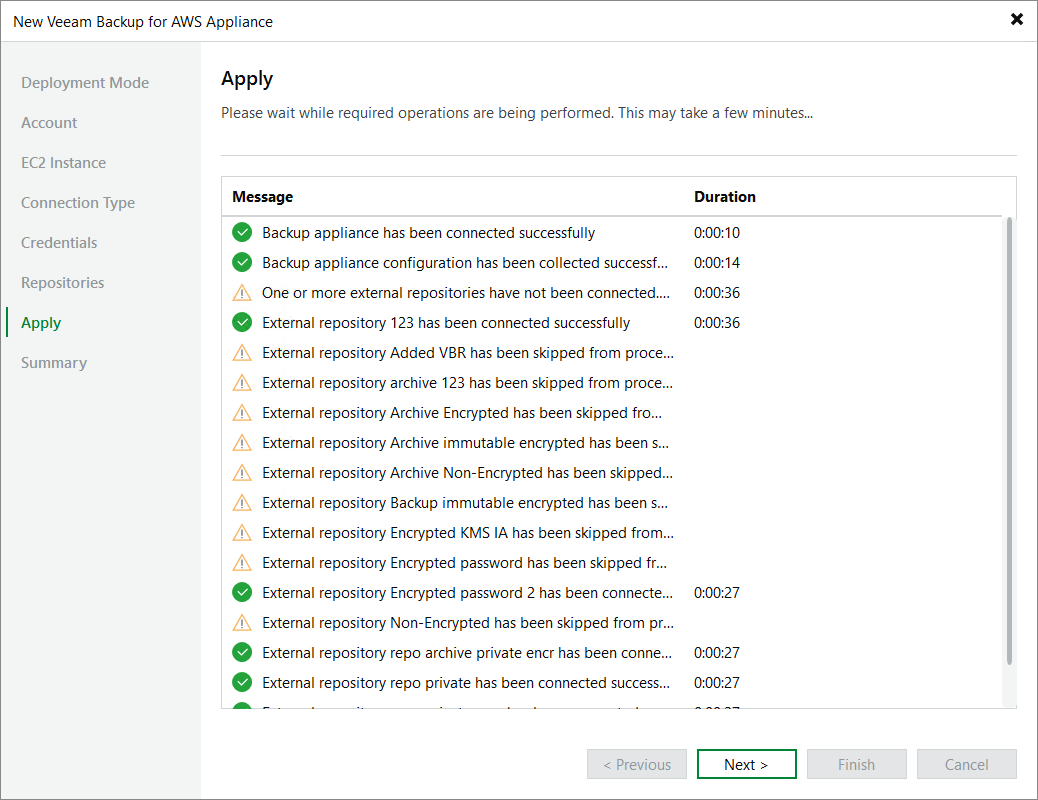Screen dimensions: 1038x800
Task: Select 'External repository Non-Encrypted has been skipped' message
Action: [x=468, y=623]
